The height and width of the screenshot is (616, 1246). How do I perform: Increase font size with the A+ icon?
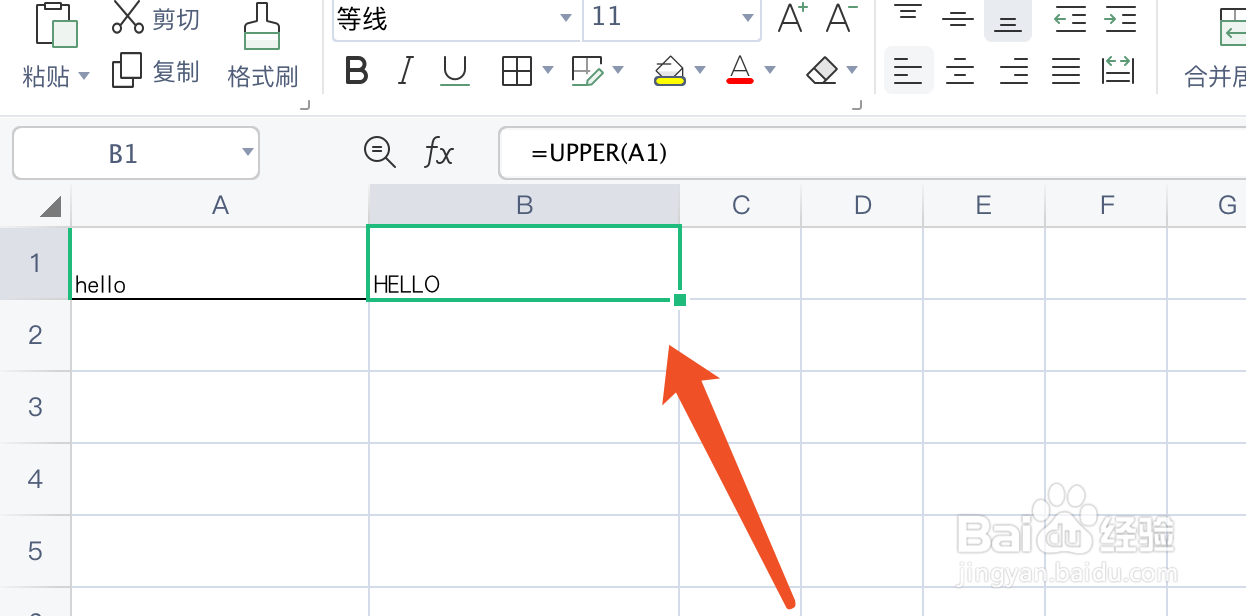[792, 18]
